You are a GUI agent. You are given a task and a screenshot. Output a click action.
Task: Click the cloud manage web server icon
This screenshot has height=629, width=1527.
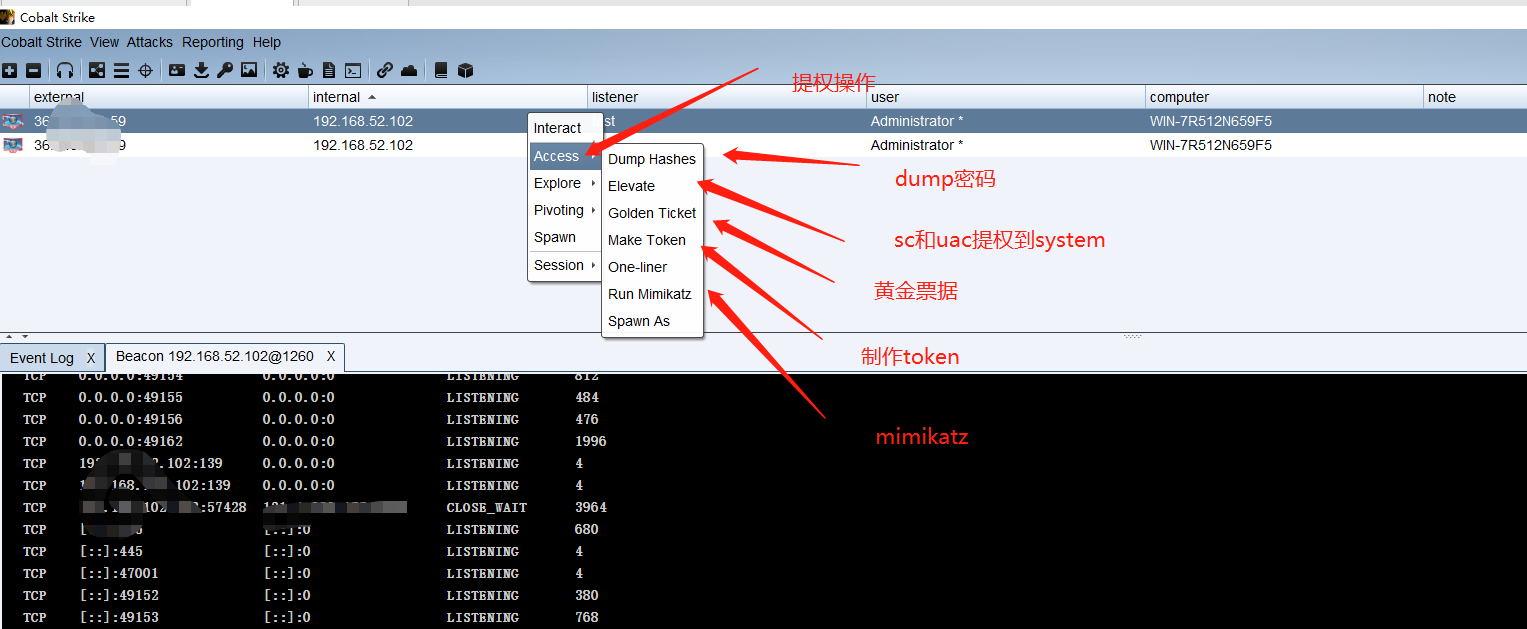coord(409,70)
